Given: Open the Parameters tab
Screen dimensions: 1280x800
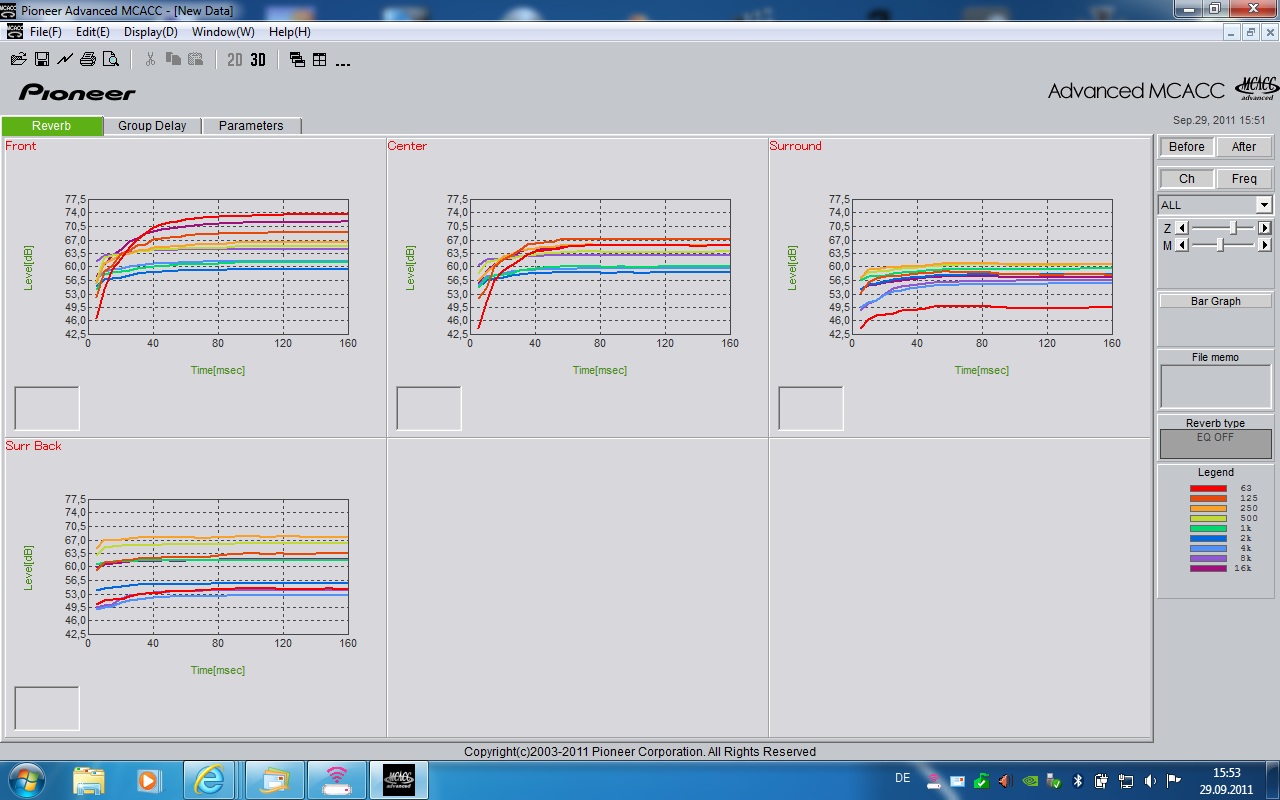Looking at the screenshot, I should click(x=251, y=126).
